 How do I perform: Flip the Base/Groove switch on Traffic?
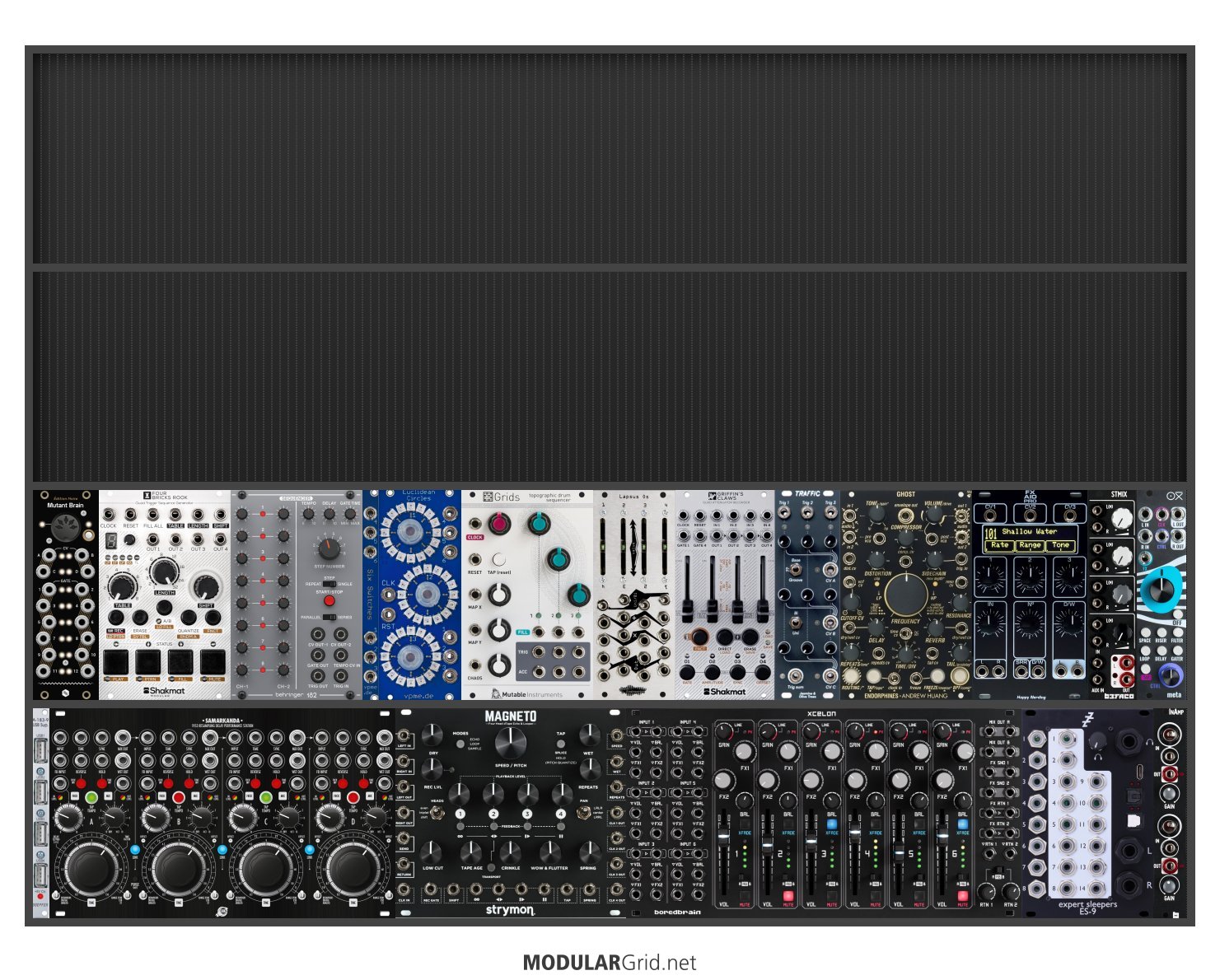pyautogui.click(x=797, y=568)
